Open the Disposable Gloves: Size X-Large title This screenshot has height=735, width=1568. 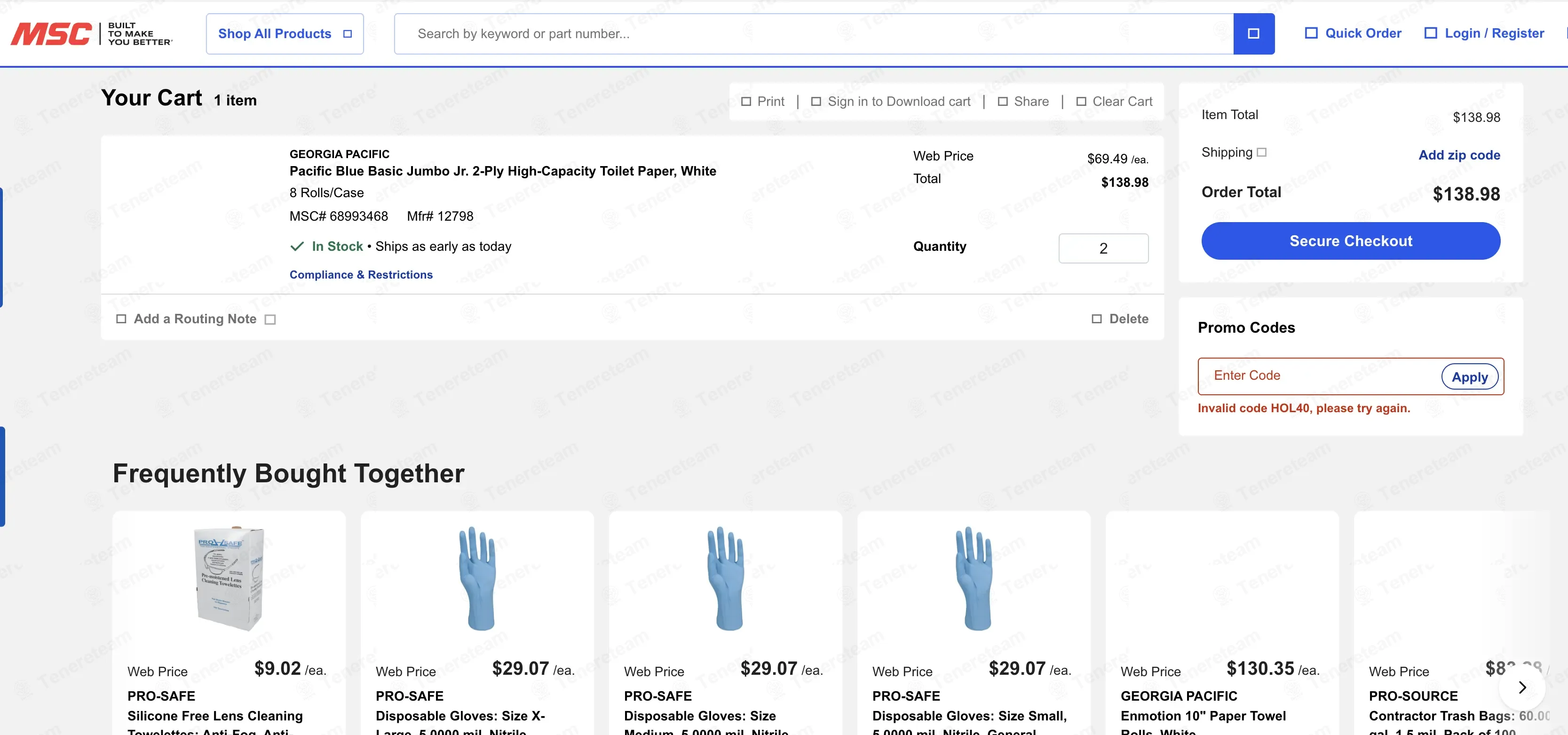[x=461, y=723]
